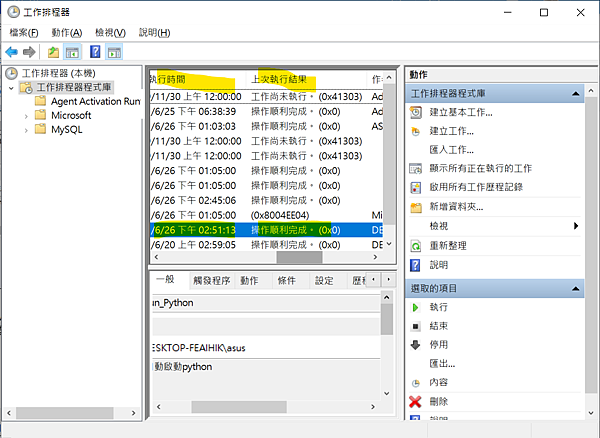This screenshot has height=438, width=600.
Task: Click the 建立工作 icon
Action: point(416,131)
